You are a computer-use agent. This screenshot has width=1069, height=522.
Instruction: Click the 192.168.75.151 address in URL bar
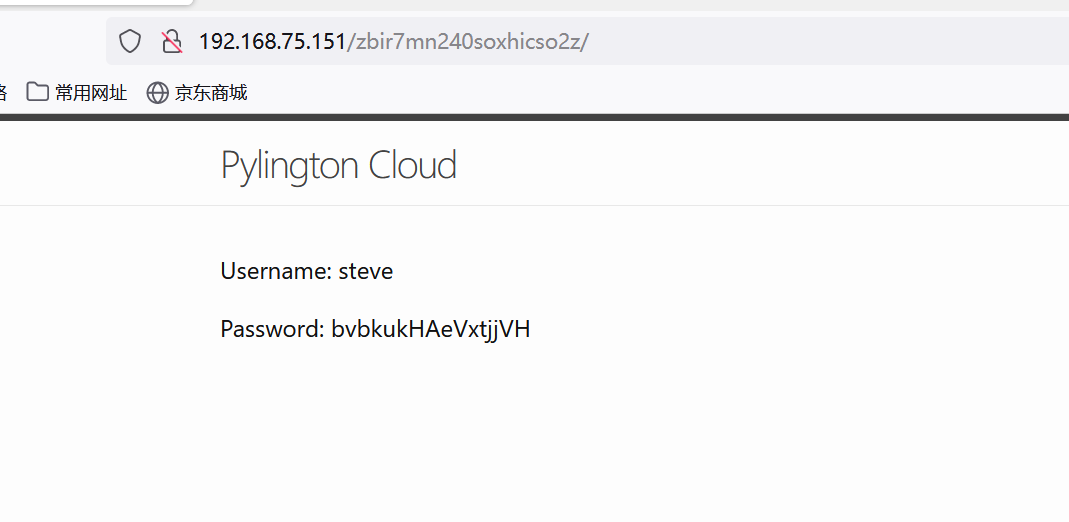[272, 41]
